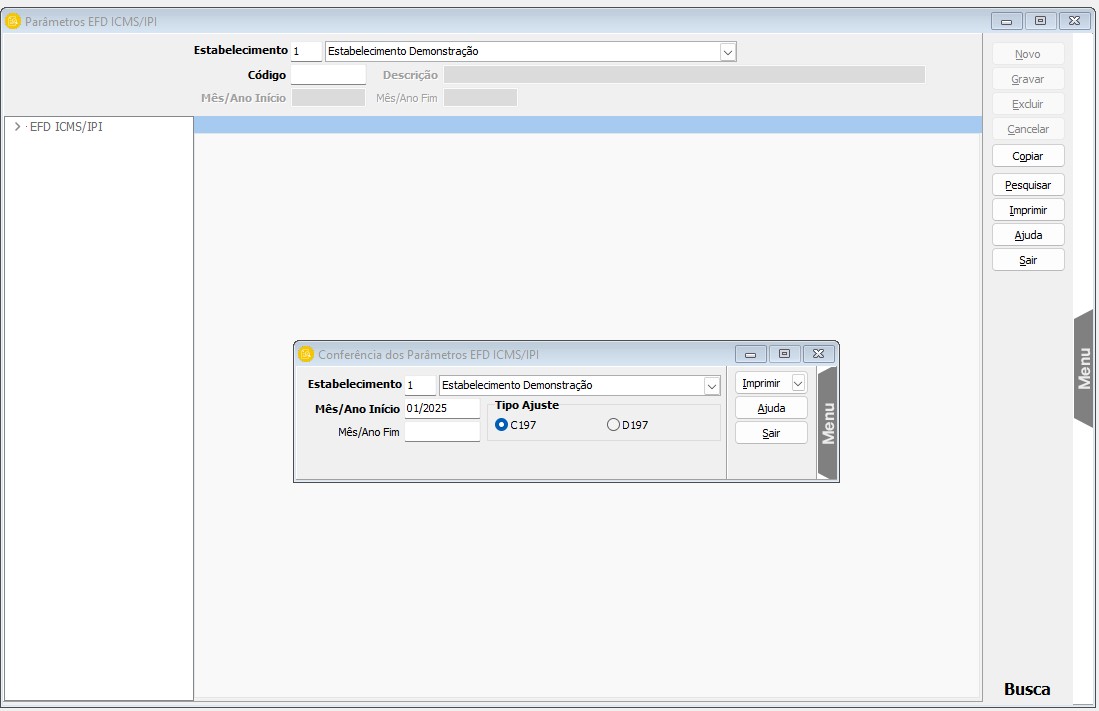Image resolution: width=1099 pixels, height=711 pixels.
Task: Open the Imprimir dropdown arrow in dialog
Action: (x=797, y=383)
